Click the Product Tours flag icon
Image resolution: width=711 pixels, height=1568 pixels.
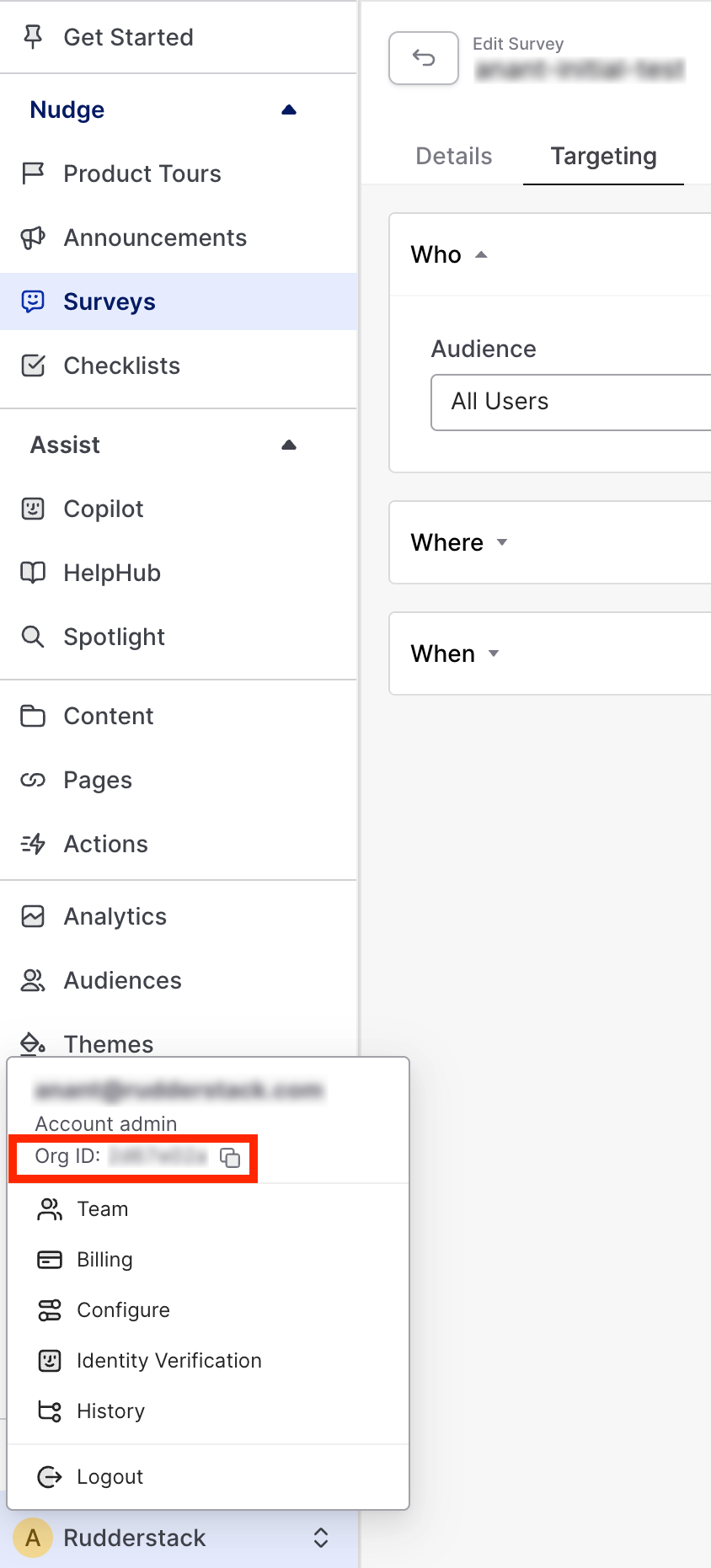(33, 173)
